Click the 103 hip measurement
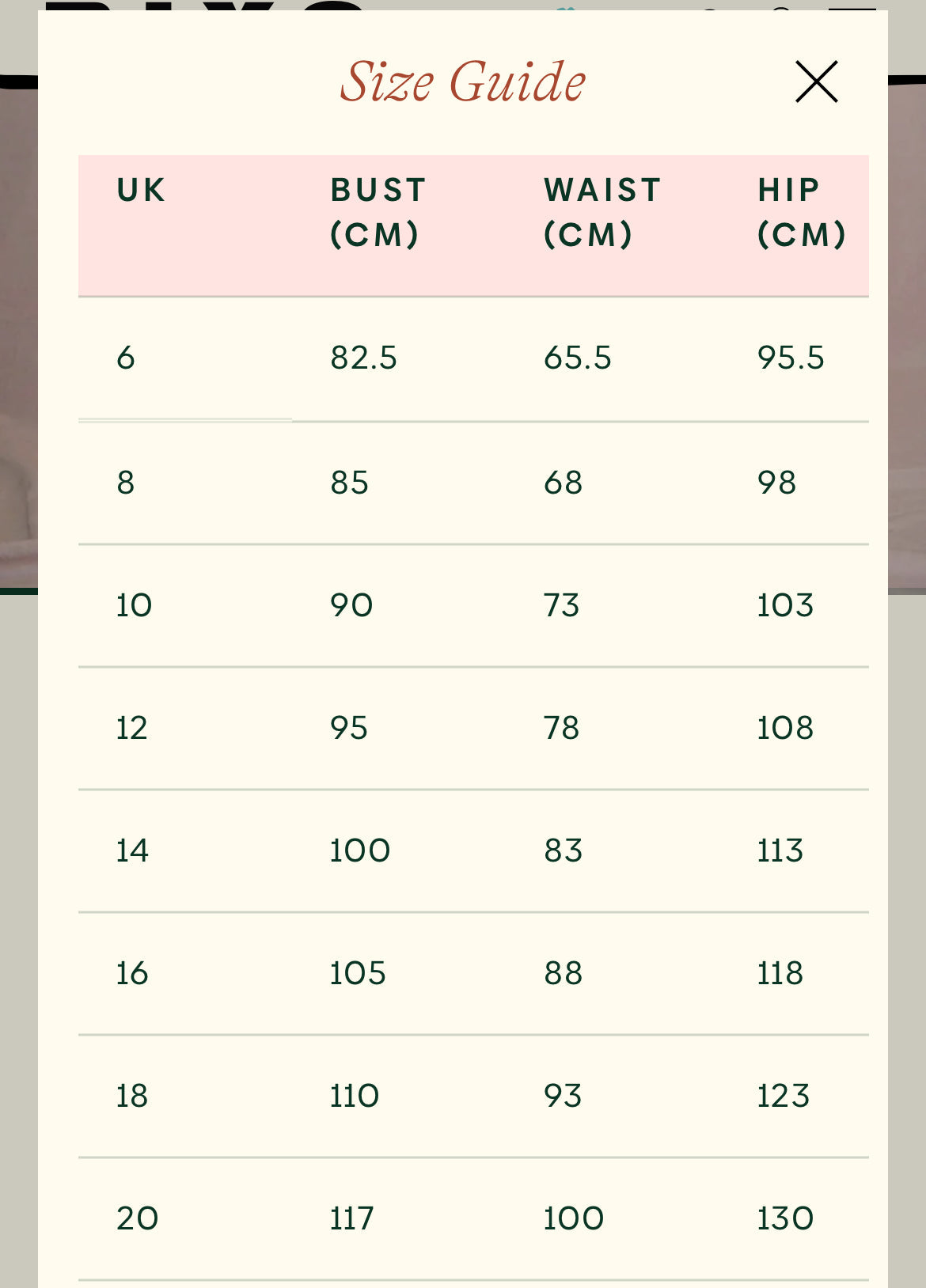 pyautogui.click(x=785, y=605)
